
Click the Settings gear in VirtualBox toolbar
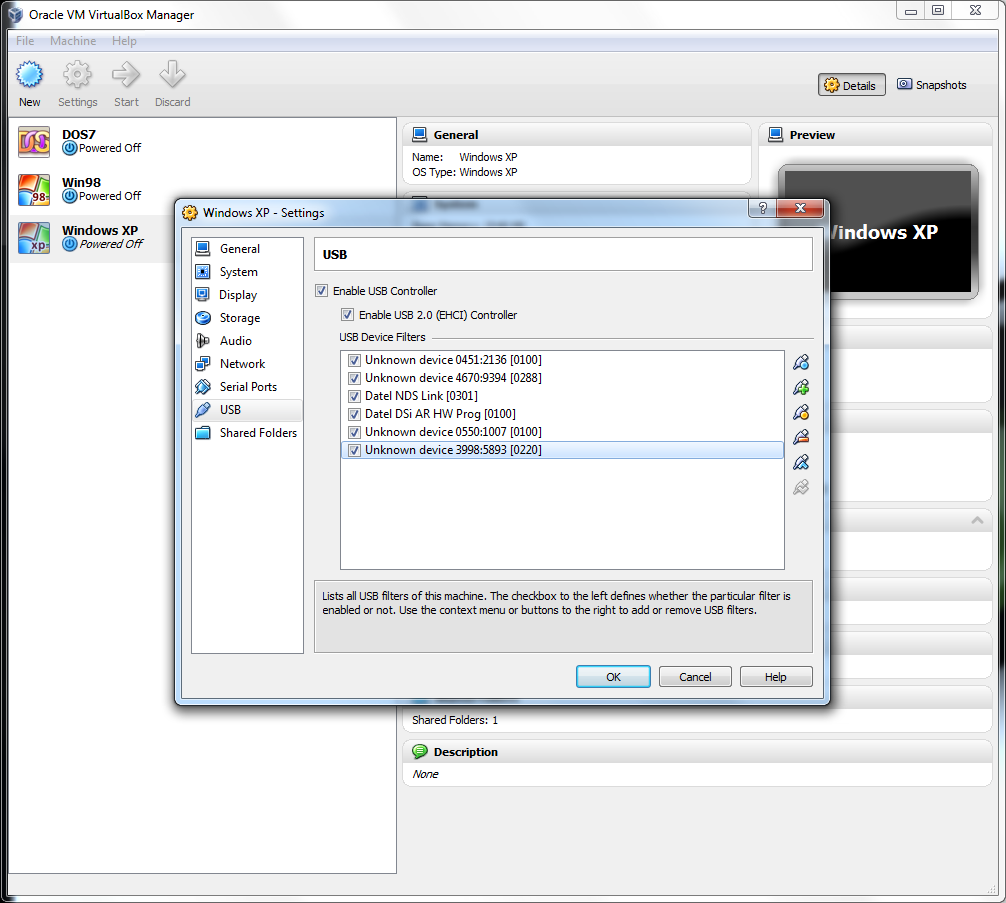77,75
